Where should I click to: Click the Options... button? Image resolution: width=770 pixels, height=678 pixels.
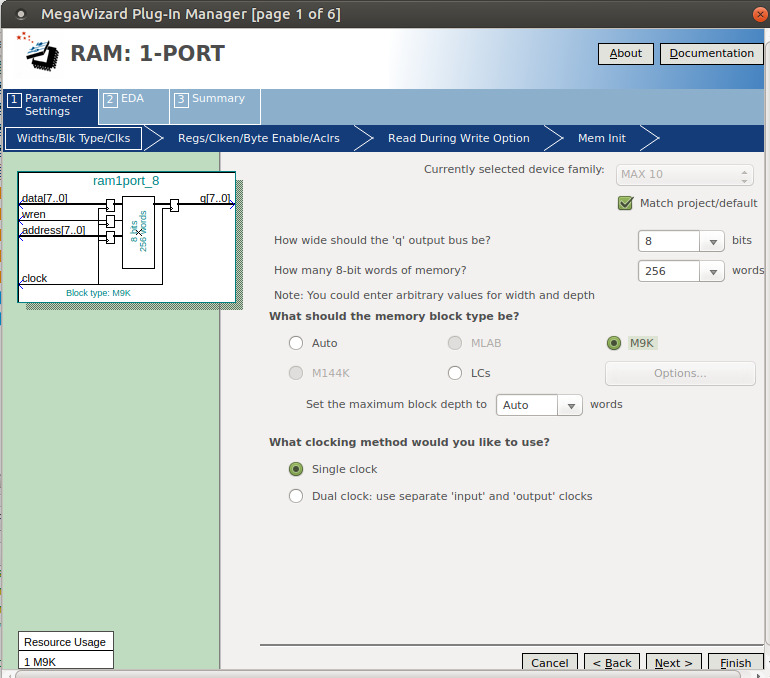(x=680, y=373)
